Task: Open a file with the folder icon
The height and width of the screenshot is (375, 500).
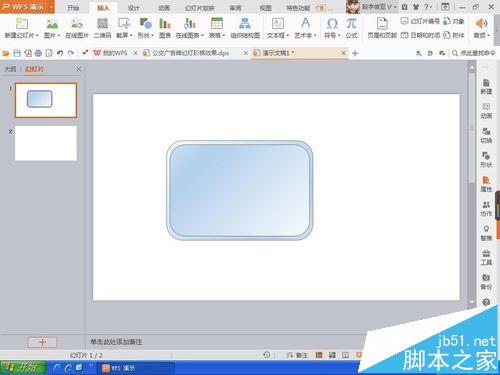Action: pyautogui.click(x=6, y=53)
